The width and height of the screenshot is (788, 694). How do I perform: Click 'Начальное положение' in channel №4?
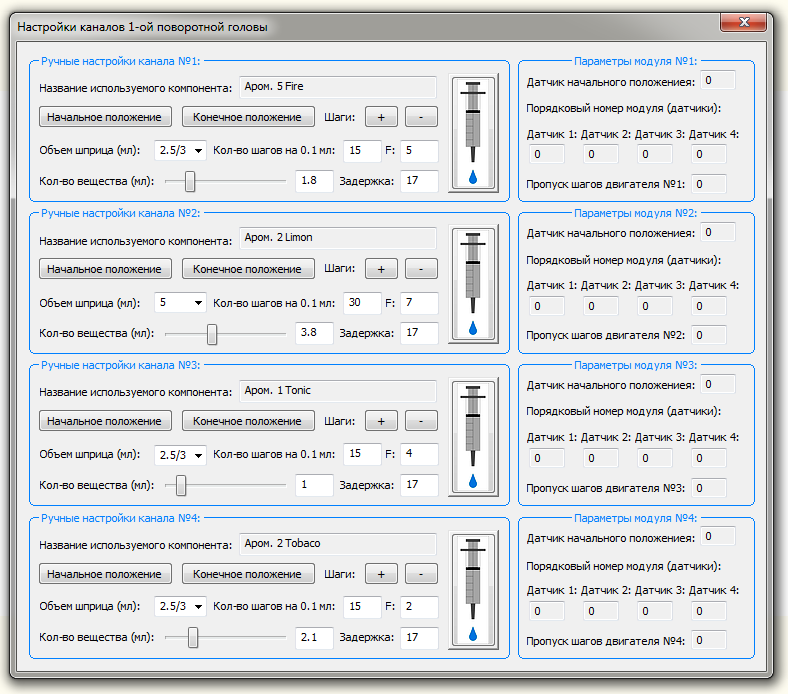coord(105,574)
